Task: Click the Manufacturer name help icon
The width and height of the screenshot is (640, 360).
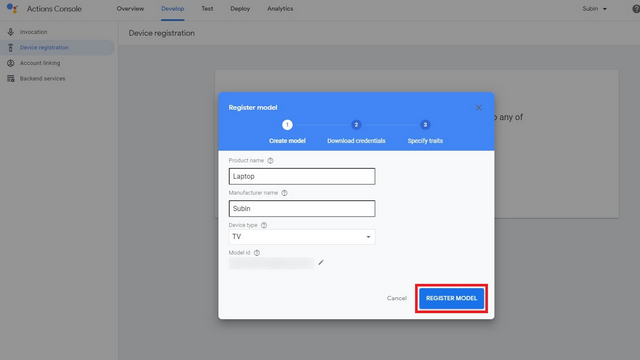Action: coord(284,193)
